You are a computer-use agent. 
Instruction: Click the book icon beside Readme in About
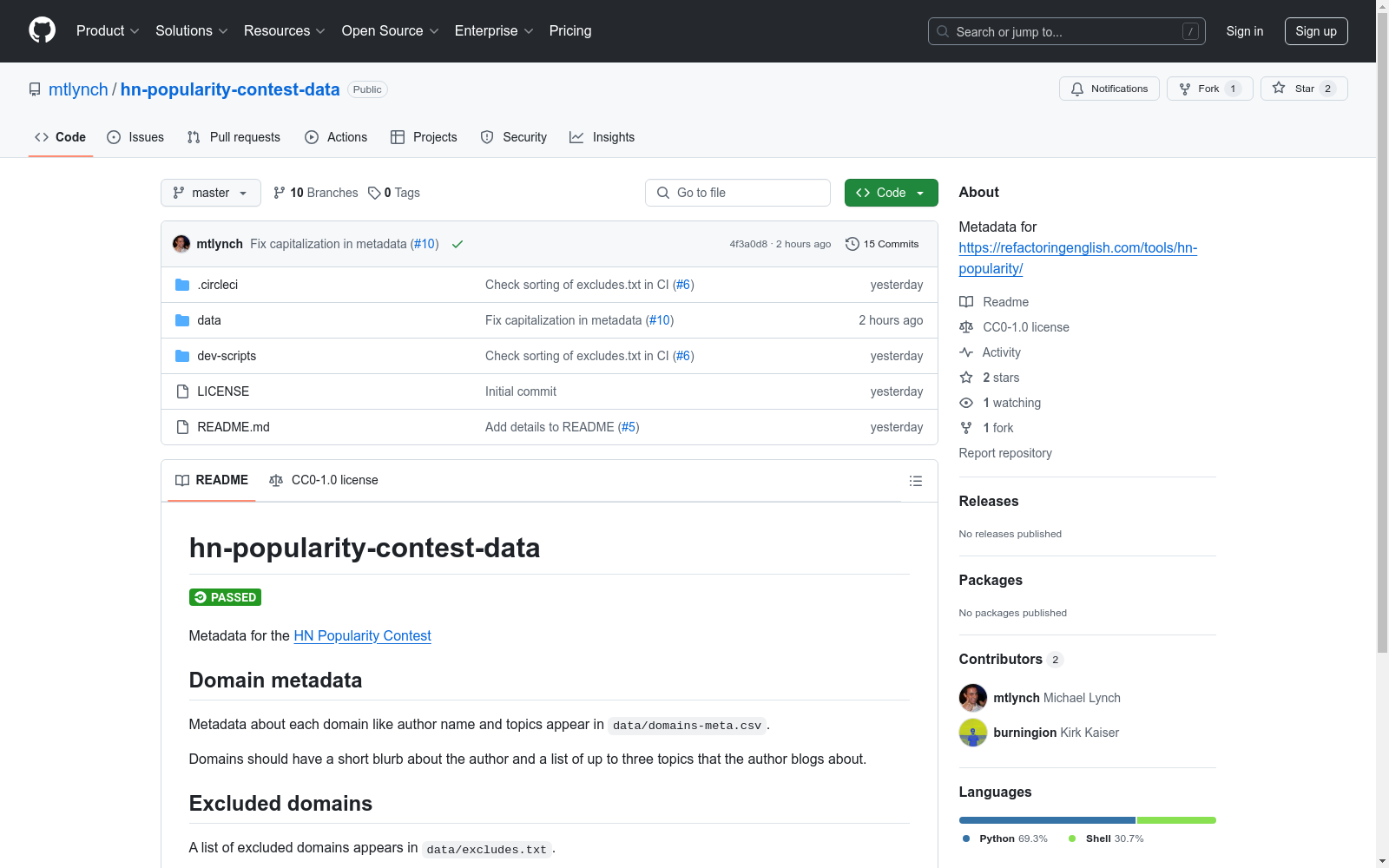[x=966, y=302]
